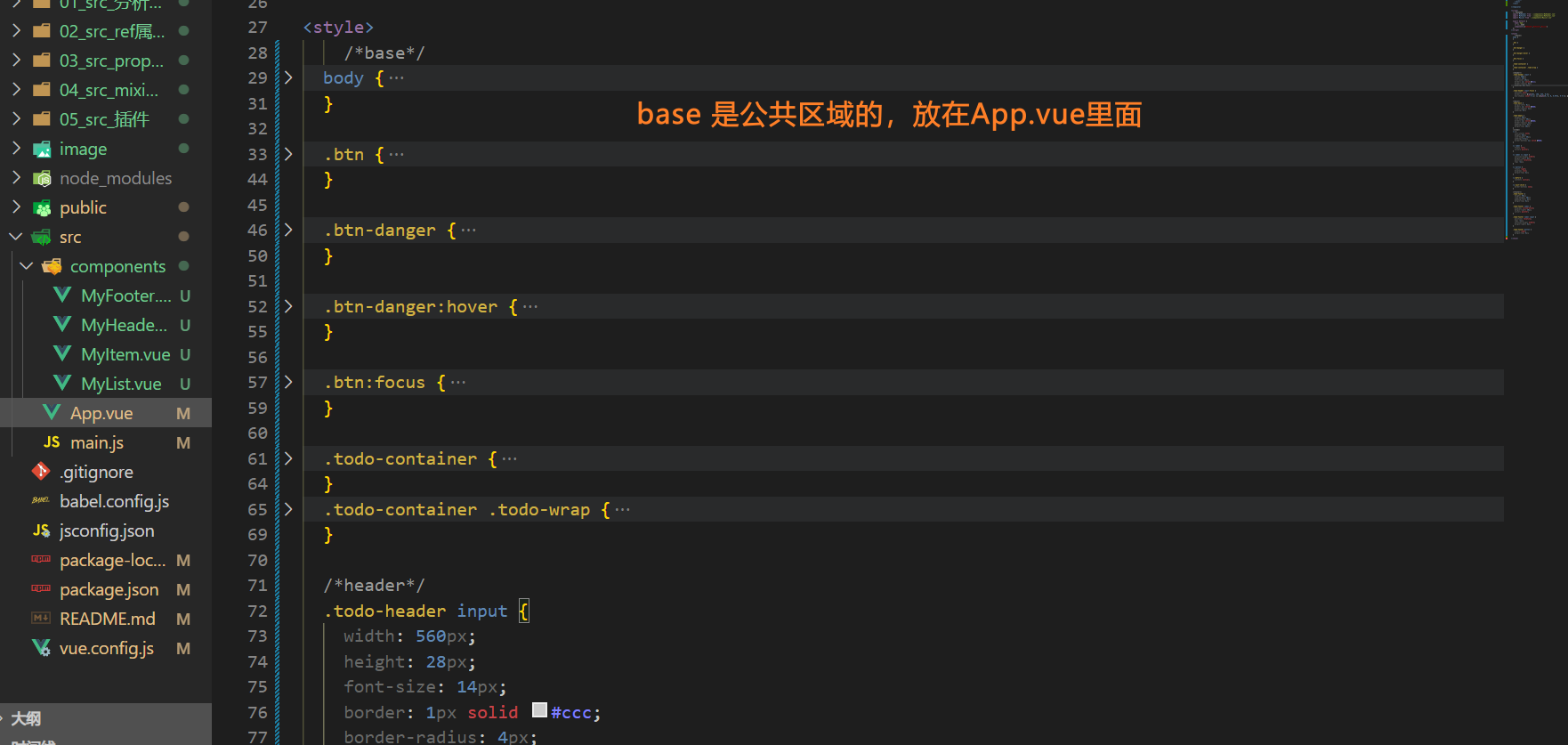Image resolution: width=1568 pixels, height=745 pixels.
Task: Click the 04_src_mixi folder icon
Action: pyautogui.click(x=42, y=90)
